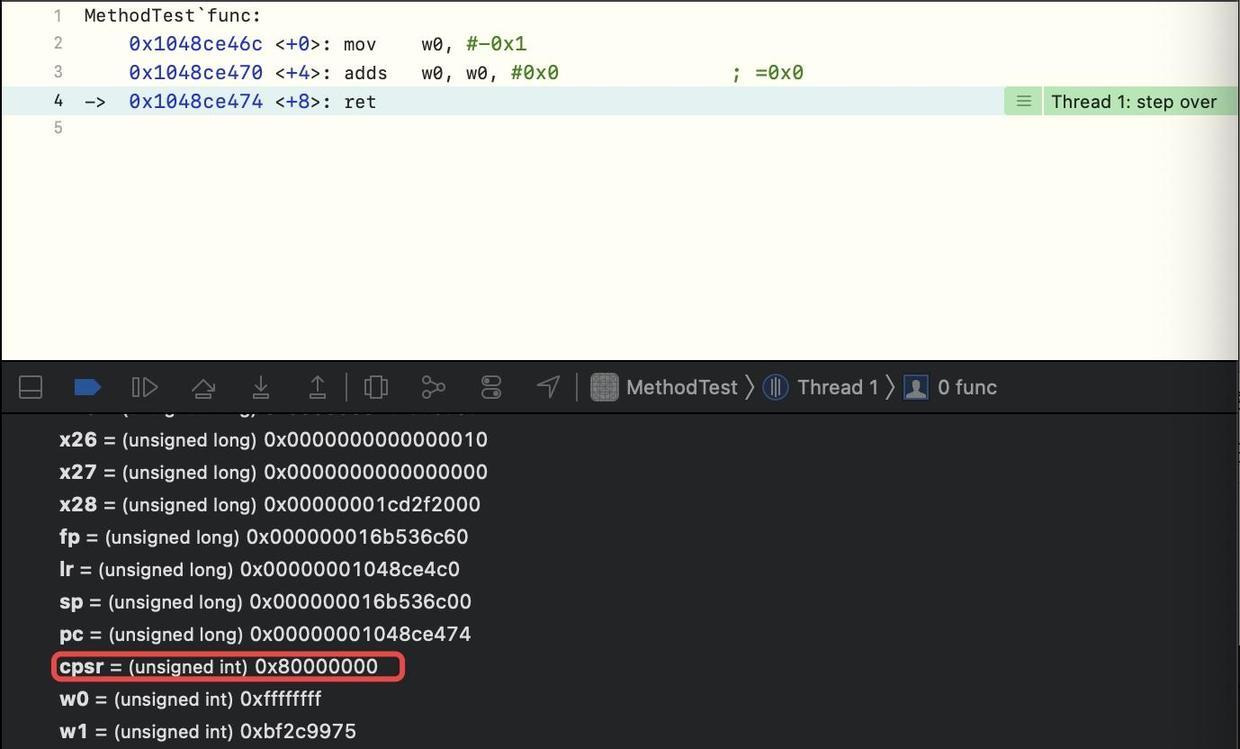Click the #-0x1 operand on line 2

click(x=496, y=44)
